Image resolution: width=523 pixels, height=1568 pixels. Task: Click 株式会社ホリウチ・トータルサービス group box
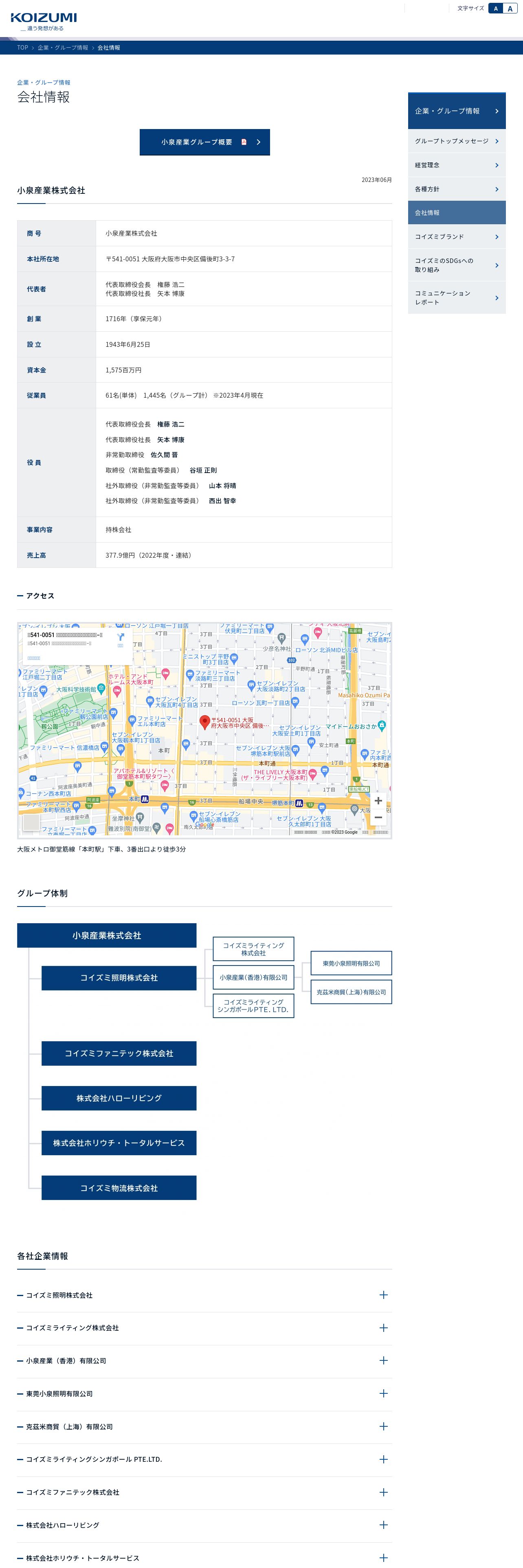[119, 1143]
